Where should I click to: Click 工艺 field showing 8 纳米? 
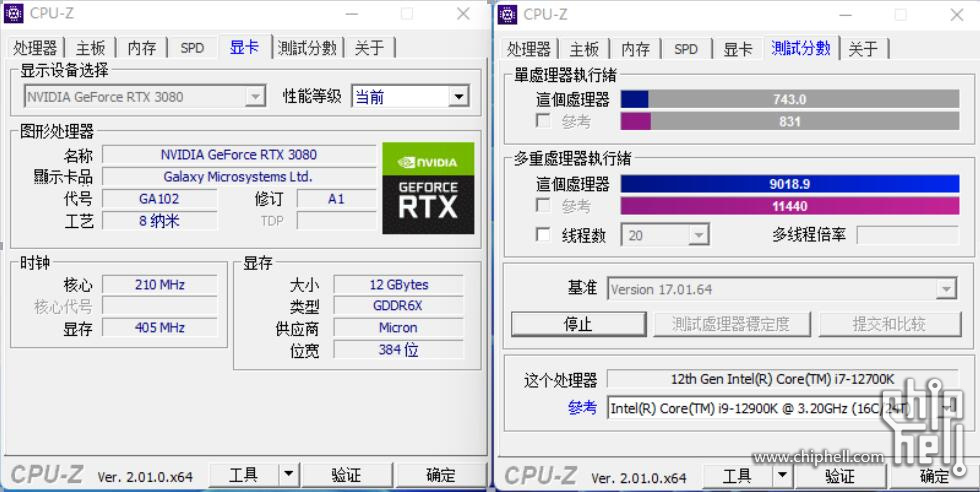pyautogui.click(x=159, y=221)
